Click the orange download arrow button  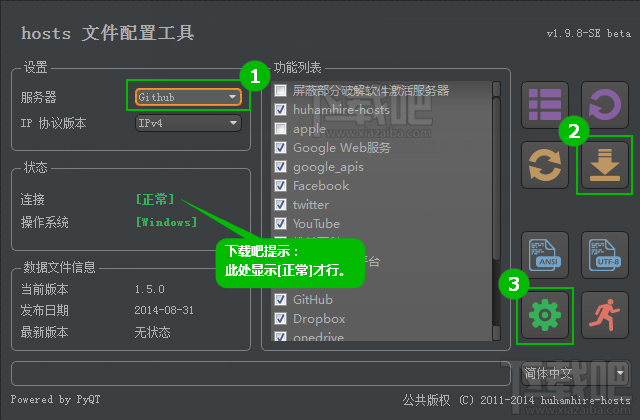[604, 165]
